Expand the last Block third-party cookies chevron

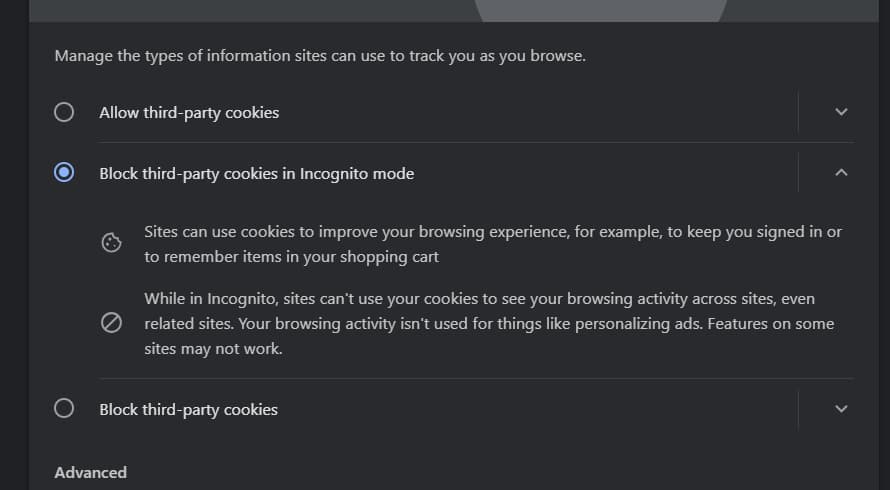coord(841,408)
